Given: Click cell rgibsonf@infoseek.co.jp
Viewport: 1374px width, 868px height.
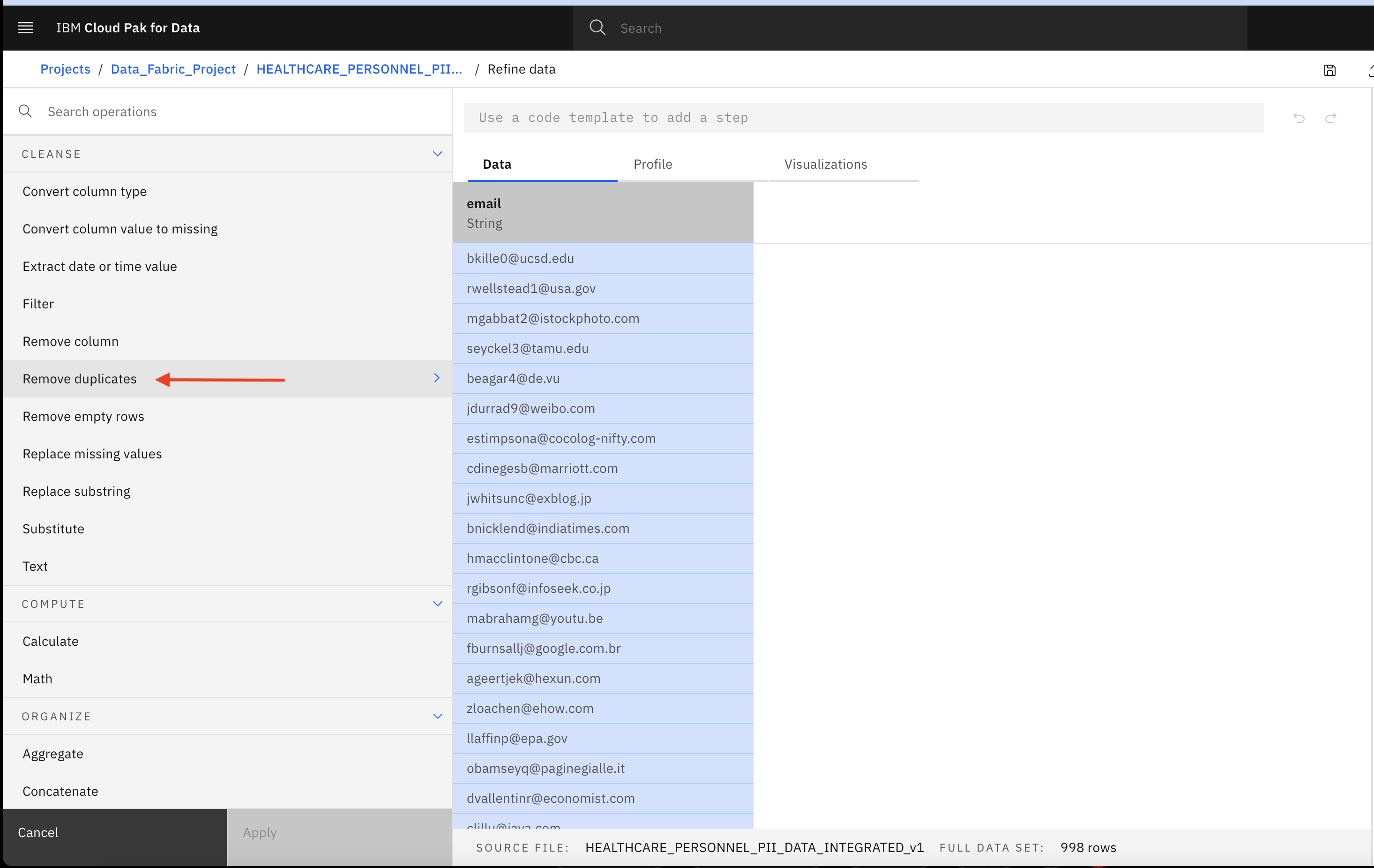Looking at the screenshot, I should (x=603, y=588).
